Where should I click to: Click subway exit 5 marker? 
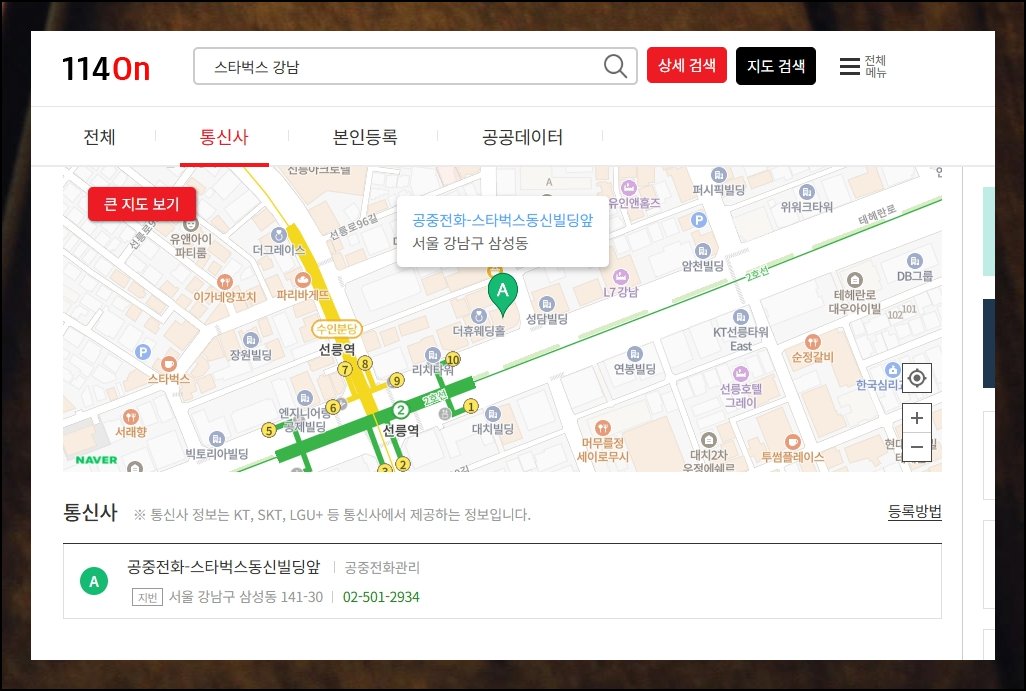268,430
